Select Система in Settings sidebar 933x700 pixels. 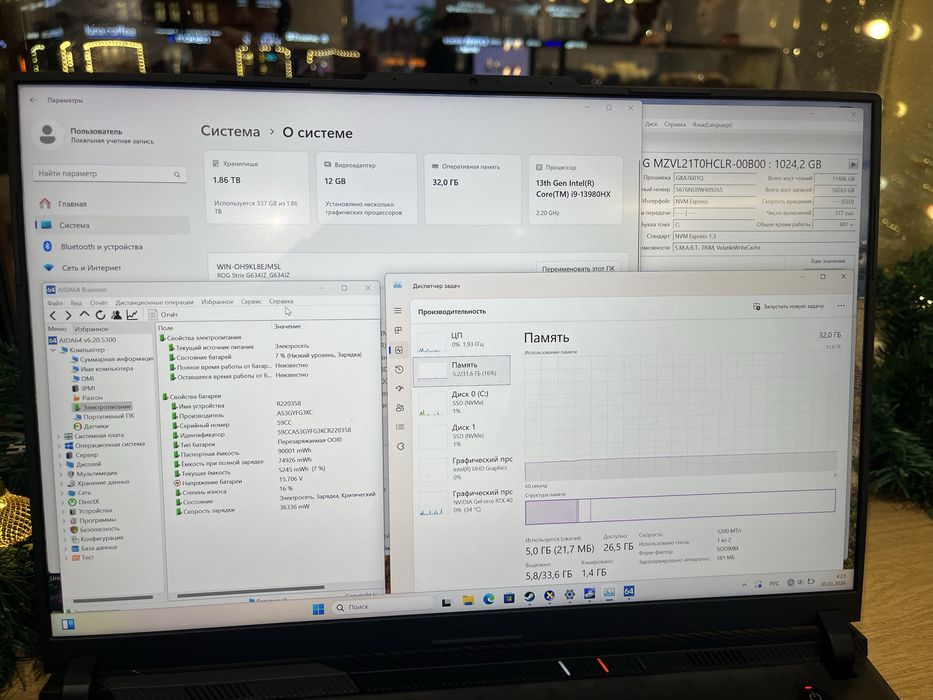[x=111, y=225]
